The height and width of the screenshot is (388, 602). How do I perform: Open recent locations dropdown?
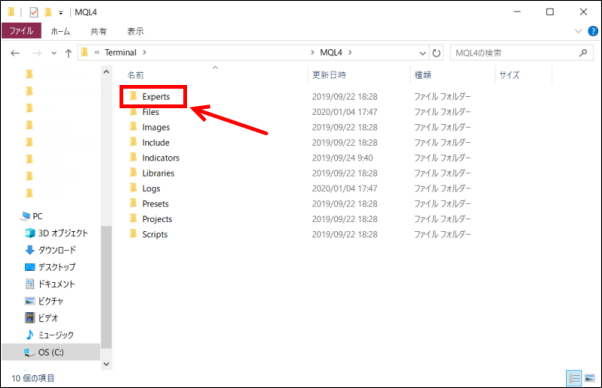pyautogui.click(x=54, y=53)
